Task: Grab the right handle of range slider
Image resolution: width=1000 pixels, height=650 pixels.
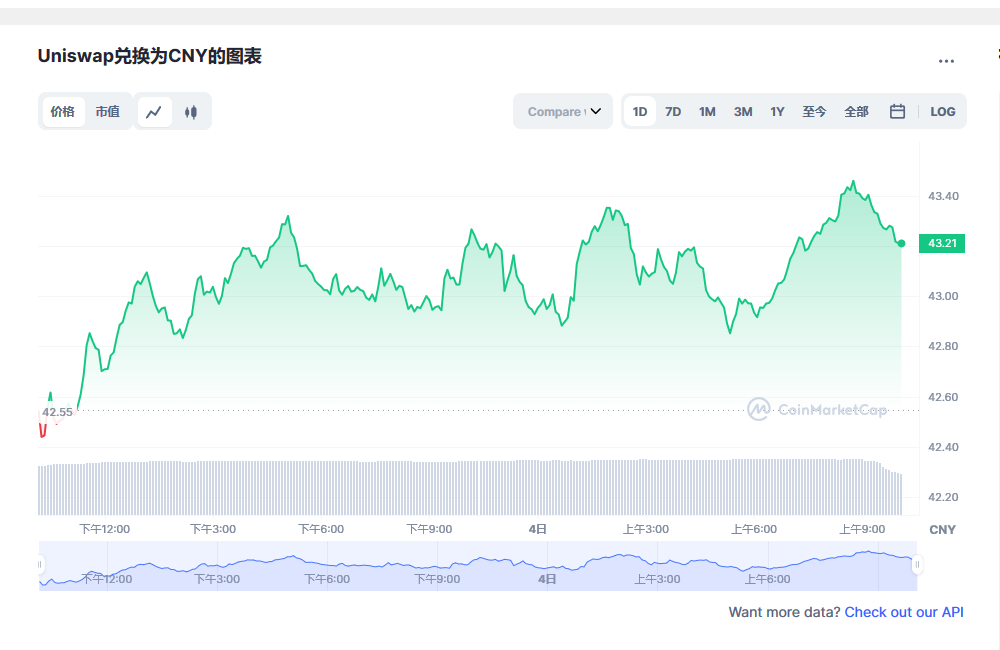Action: coord(917,565)
